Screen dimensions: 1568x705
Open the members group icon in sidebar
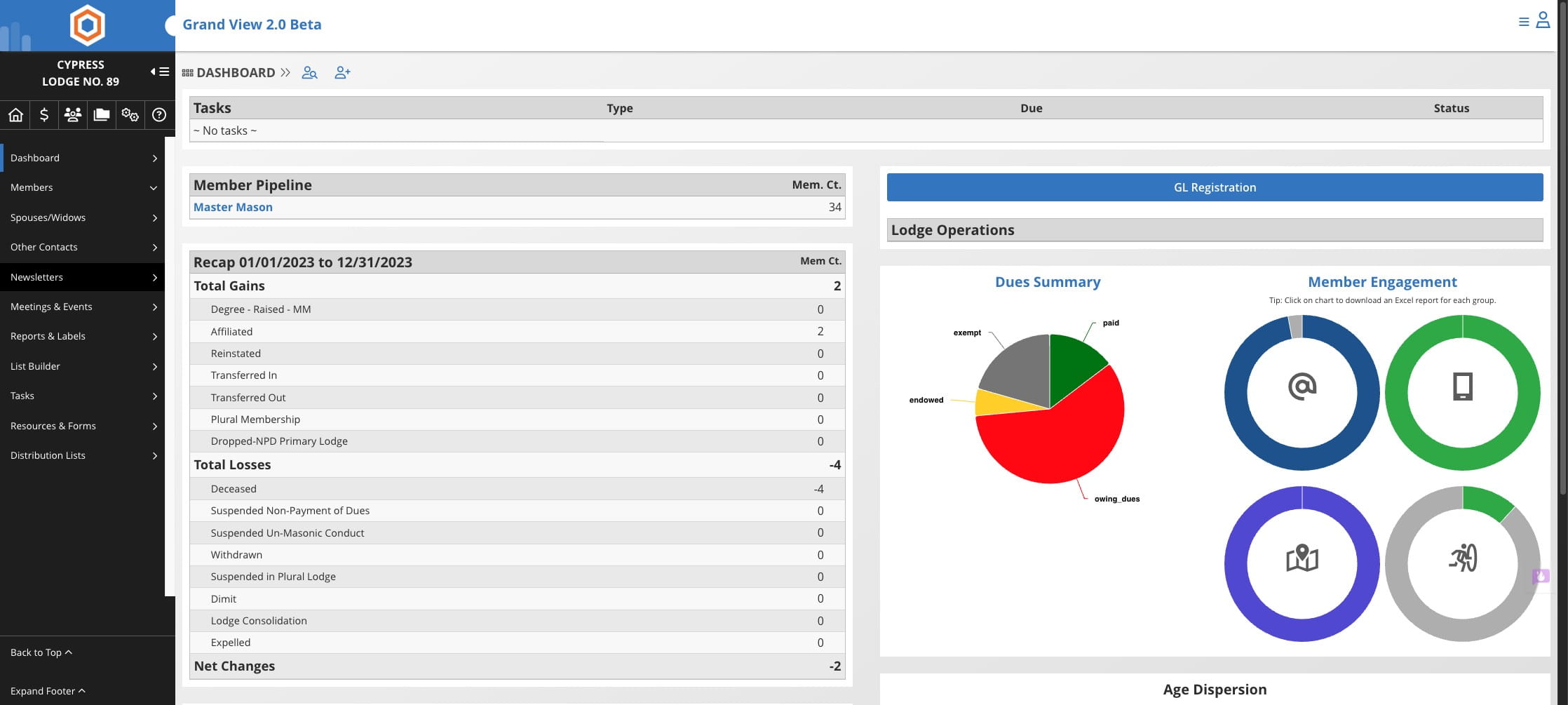(x=73, y=114)
